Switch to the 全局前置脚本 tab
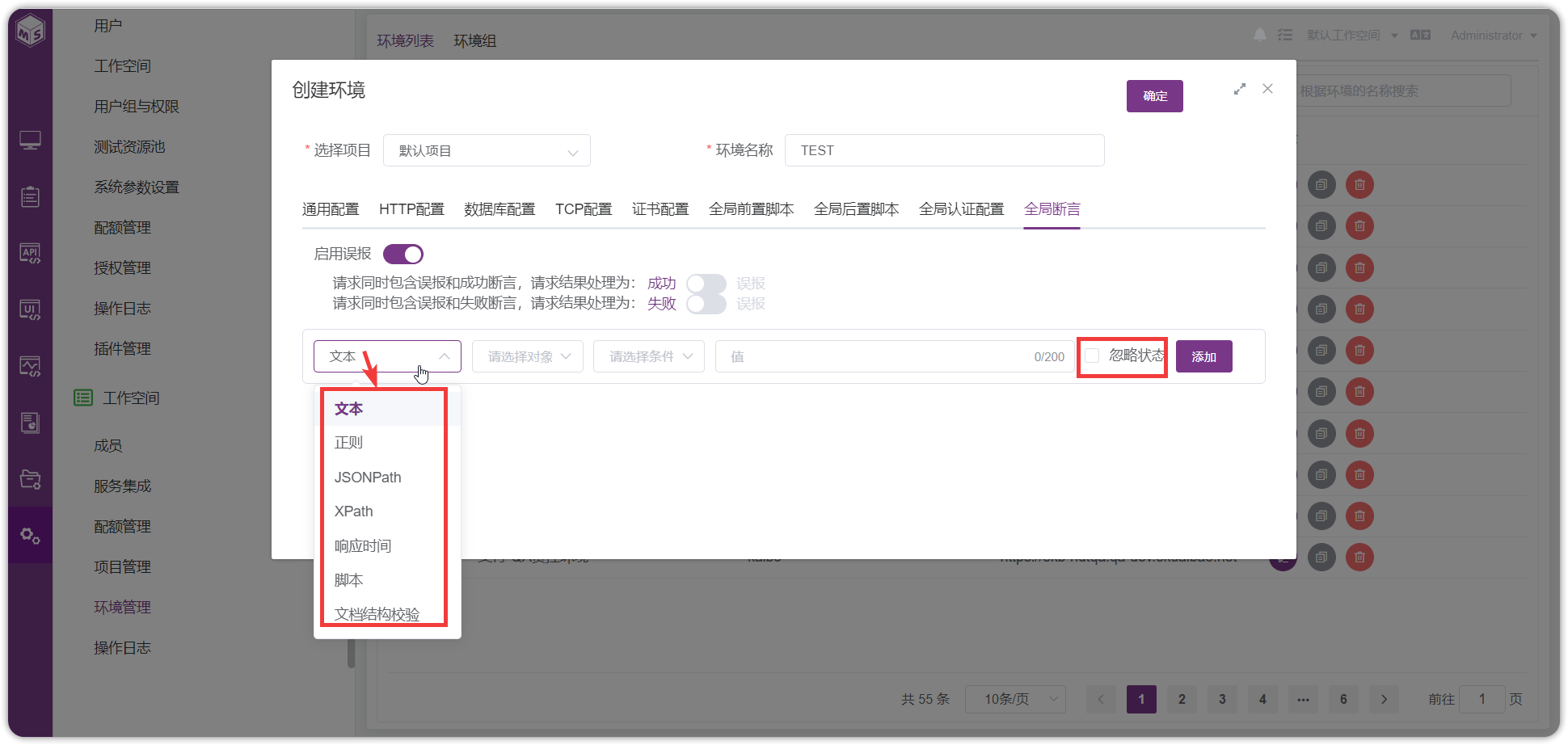This screenshot has height=745, width=1568. point(751,209)
